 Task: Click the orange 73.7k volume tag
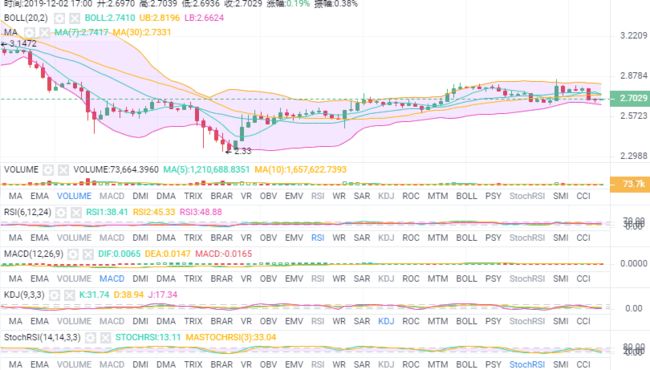(630, 184)
